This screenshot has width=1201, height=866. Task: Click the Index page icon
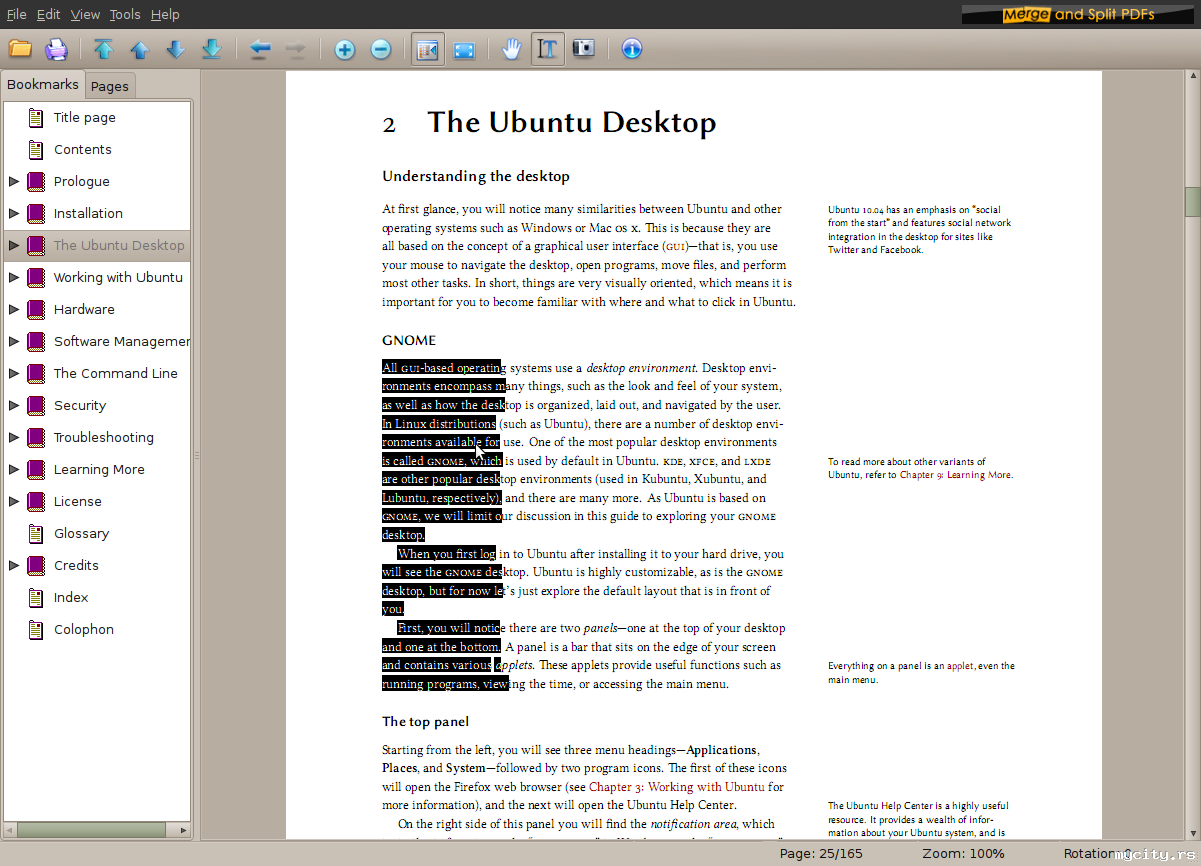click(x=36, y=597)
